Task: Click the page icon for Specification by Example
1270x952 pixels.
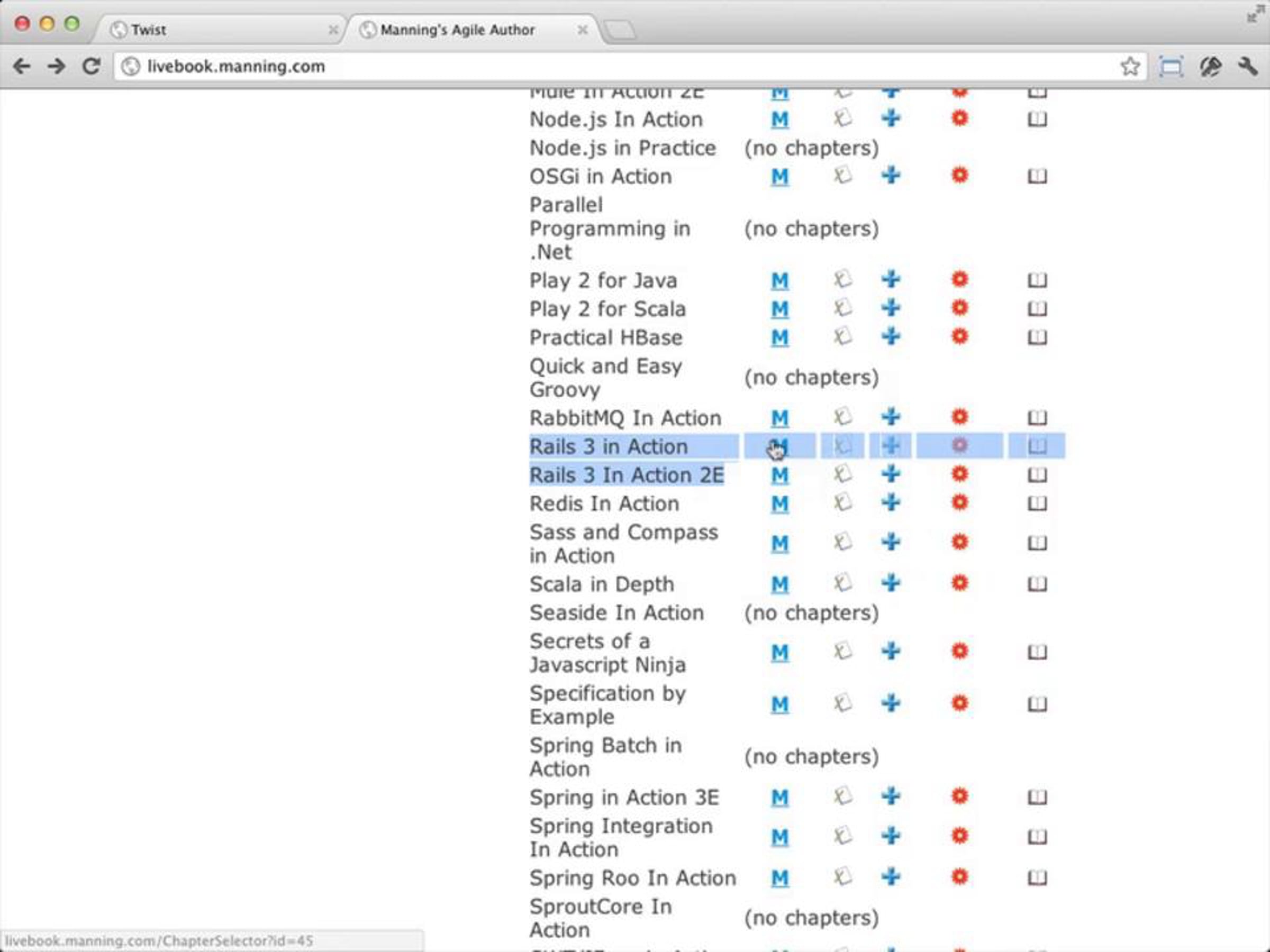Action: pyautogui.click(x=842, y=703)
